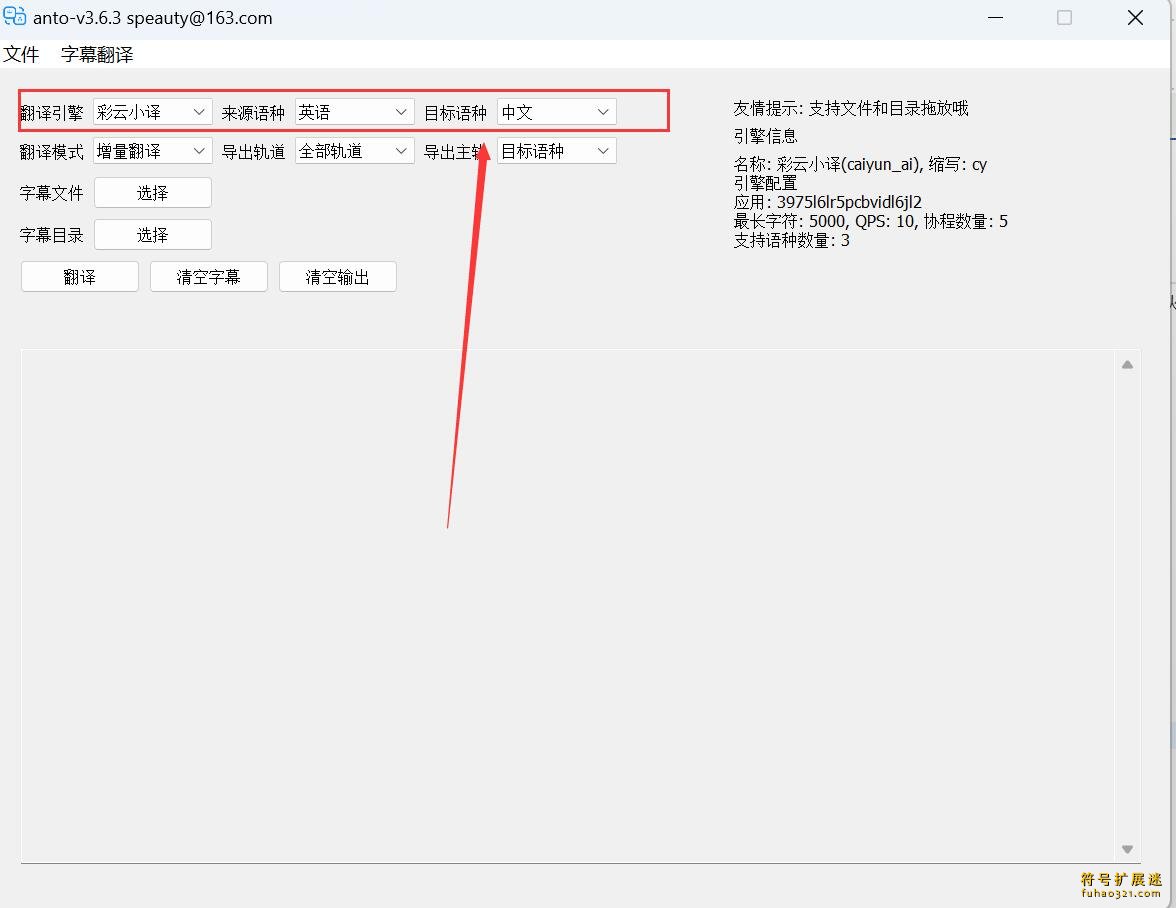Expand the 导出轨道 dropdown showing 全部轨道
Screen dimensions: 1176x908
[x=354, y=151]
